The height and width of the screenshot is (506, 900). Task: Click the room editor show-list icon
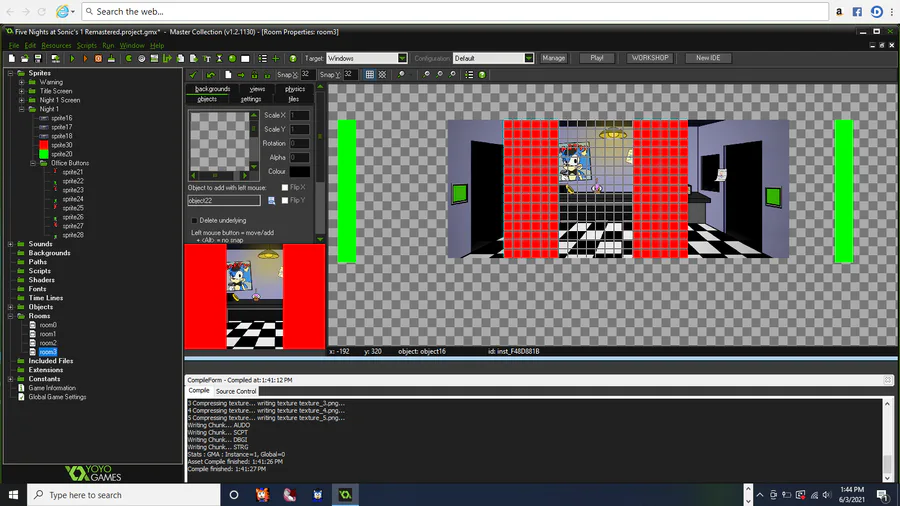click(x=469, y=75)
